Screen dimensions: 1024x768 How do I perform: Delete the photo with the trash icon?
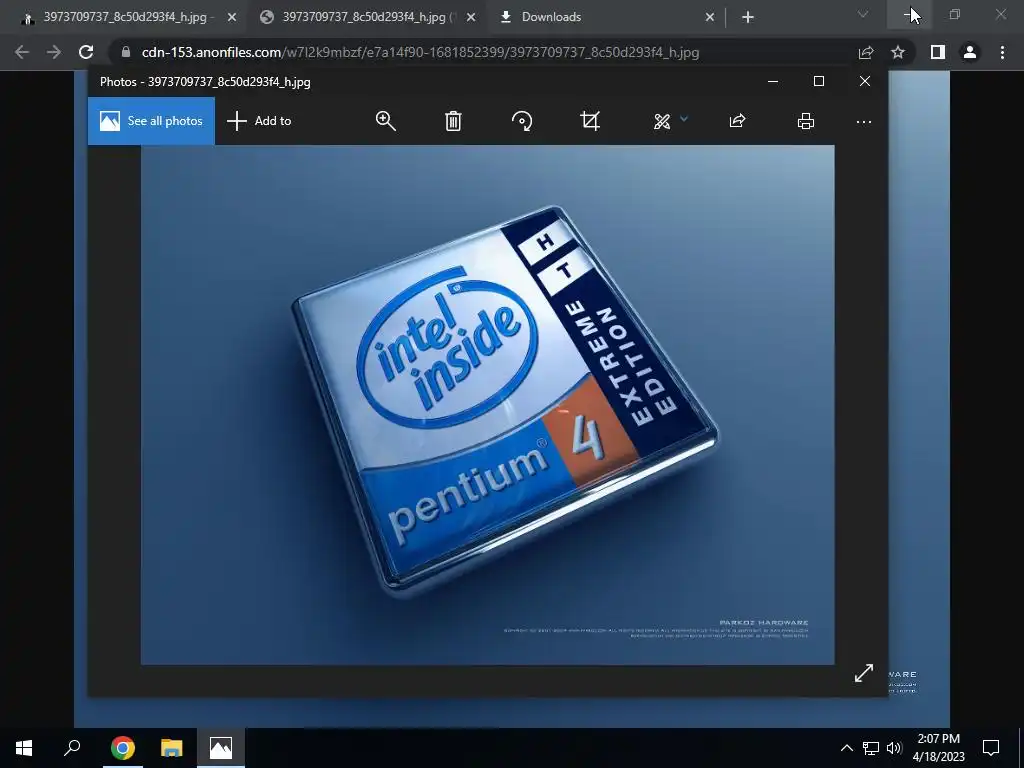pos(453,121)
